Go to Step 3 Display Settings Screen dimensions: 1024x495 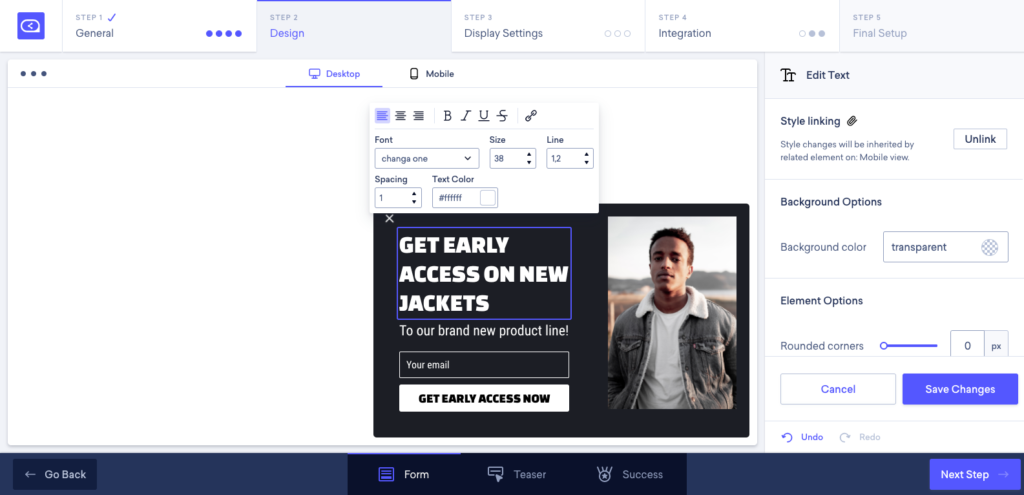tap(548, 26)
